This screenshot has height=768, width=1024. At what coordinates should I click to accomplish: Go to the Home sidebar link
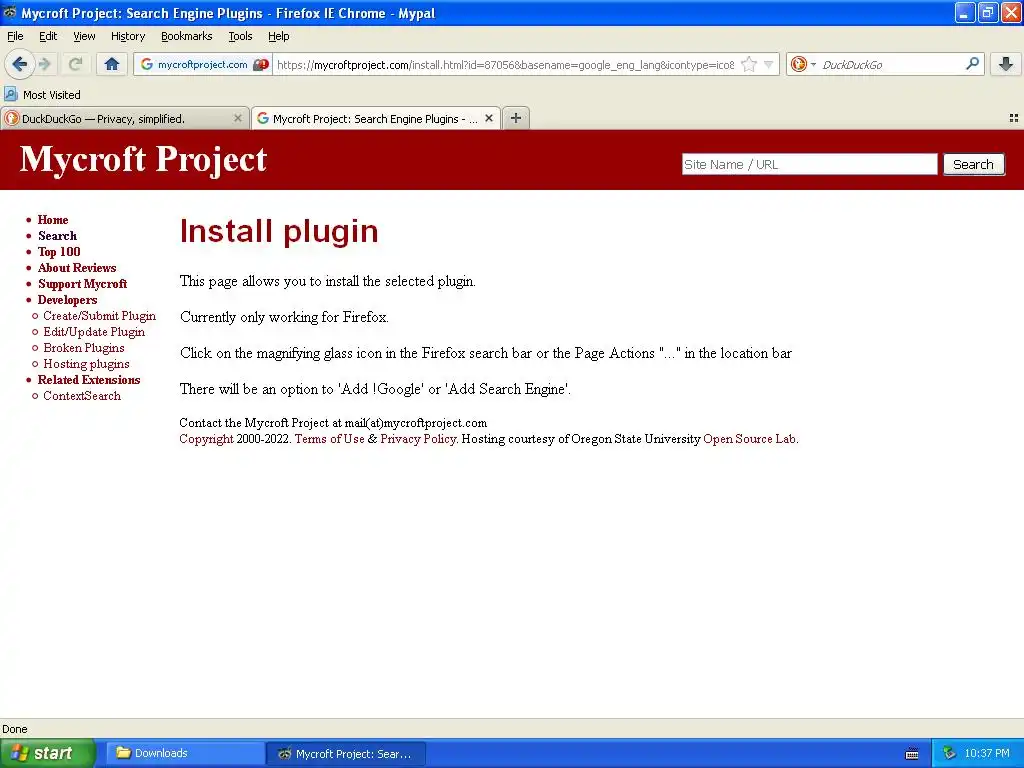[53, 220]
